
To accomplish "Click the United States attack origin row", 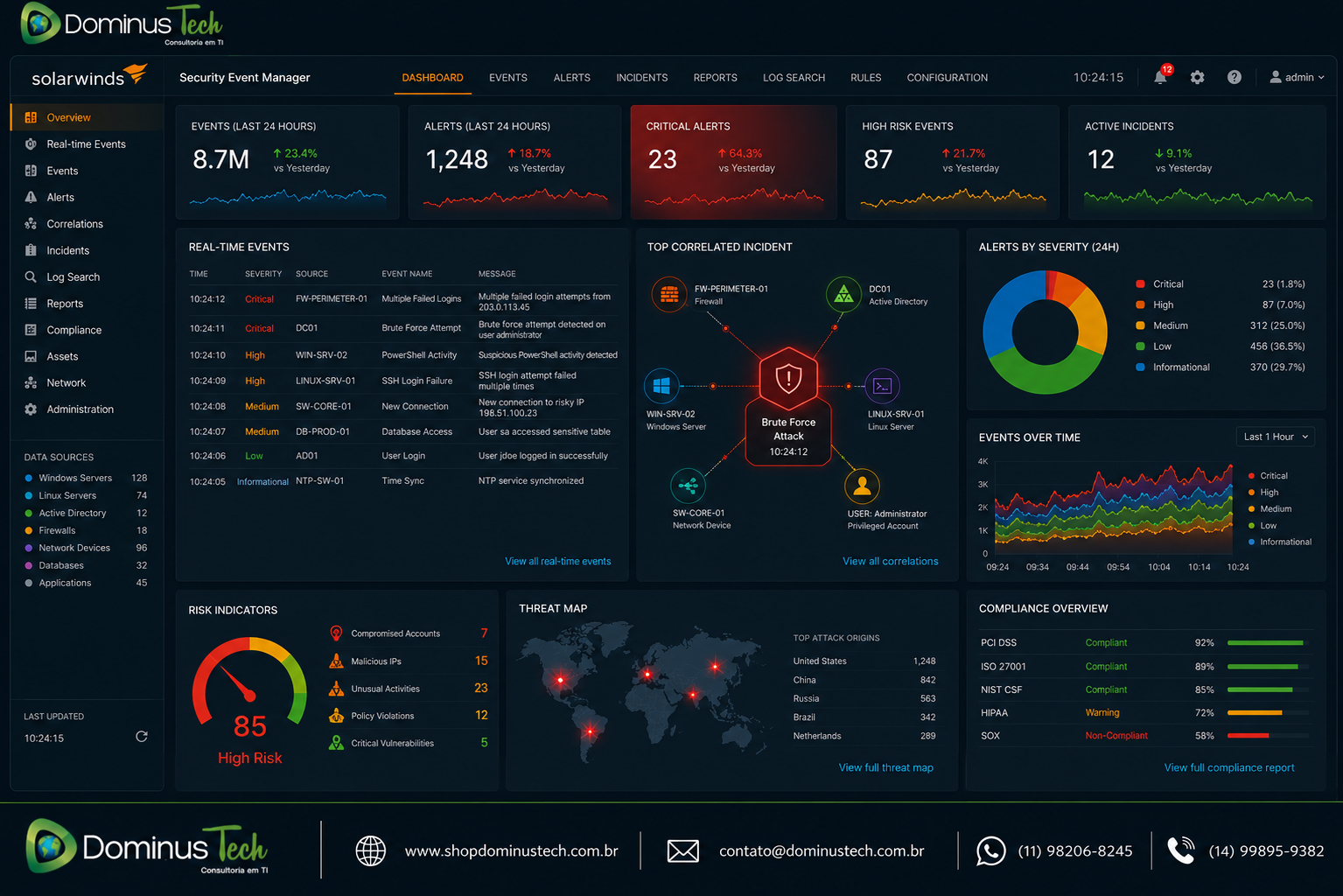I will [x=864, y=661].
